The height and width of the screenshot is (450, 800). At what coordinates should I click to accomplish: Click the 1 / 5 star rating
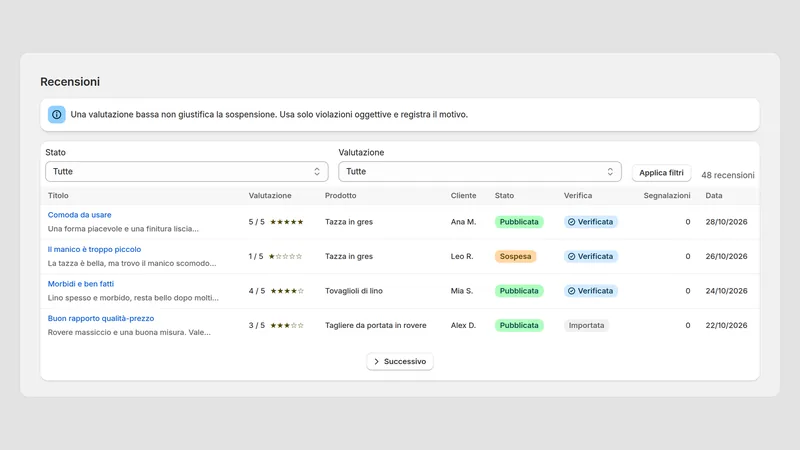(x=276, y=256)
